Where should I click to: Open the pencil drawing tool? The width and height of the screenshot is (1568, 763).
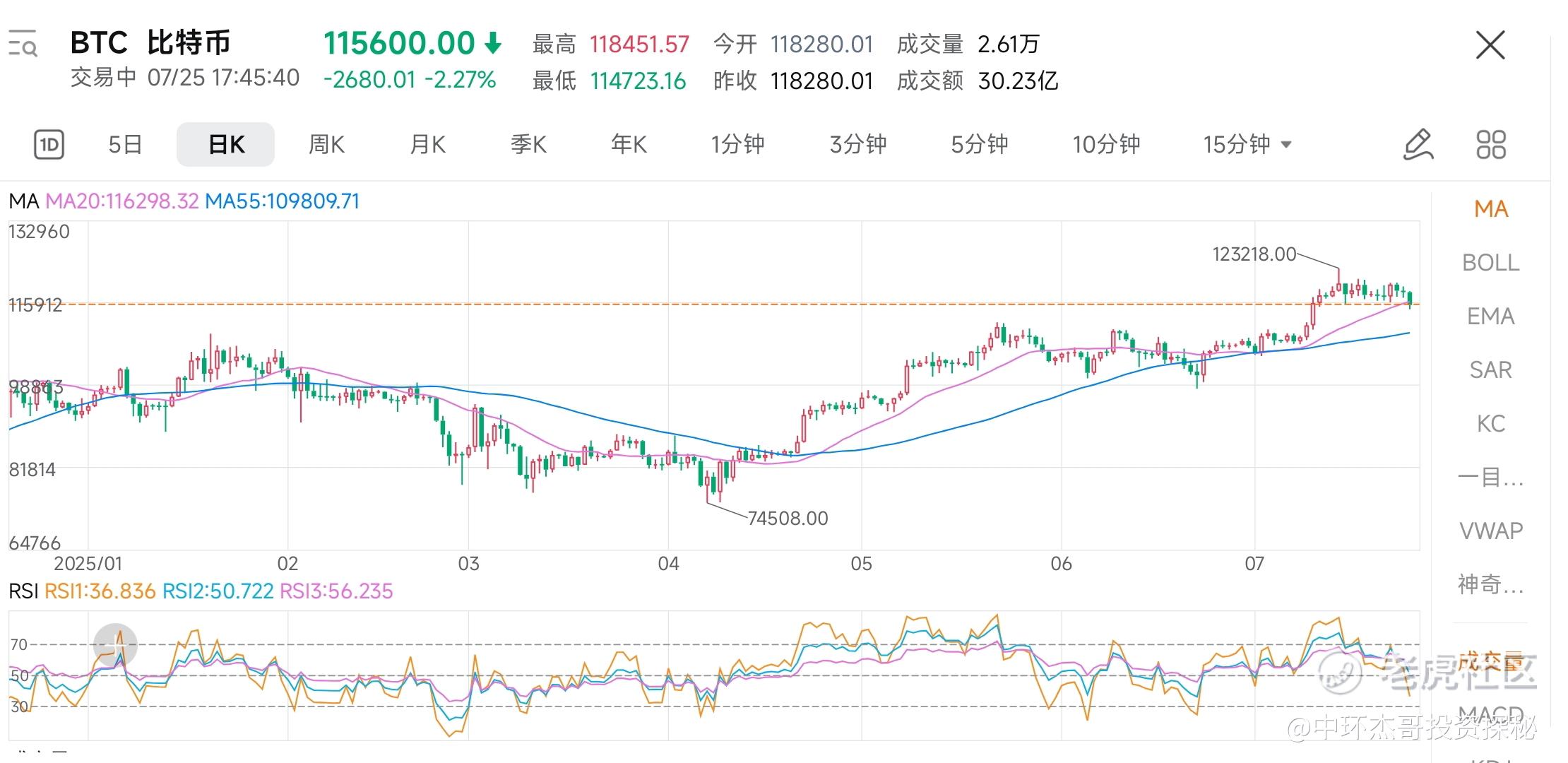tap(1418, 145)
